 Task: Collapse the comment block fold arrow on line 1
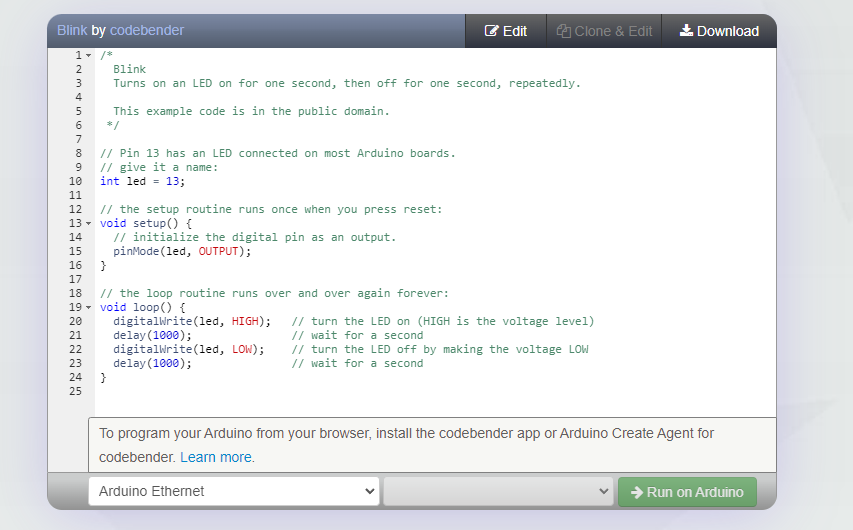89,56
